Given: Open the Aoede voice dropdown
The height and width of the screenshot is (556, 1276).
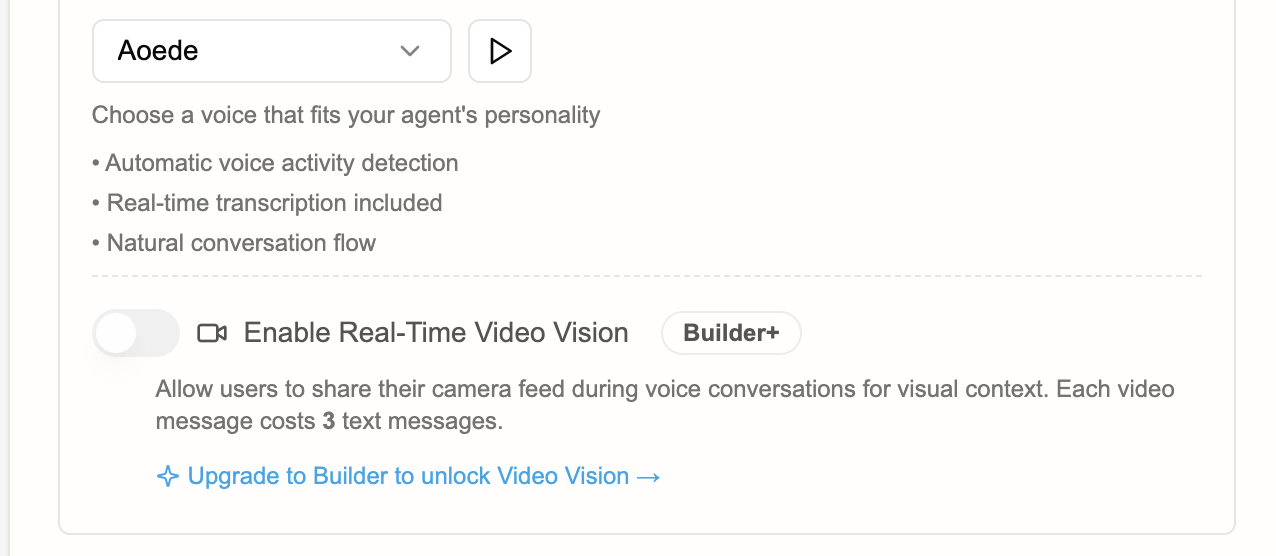Looking at the screenshot, I should (271, 51).
